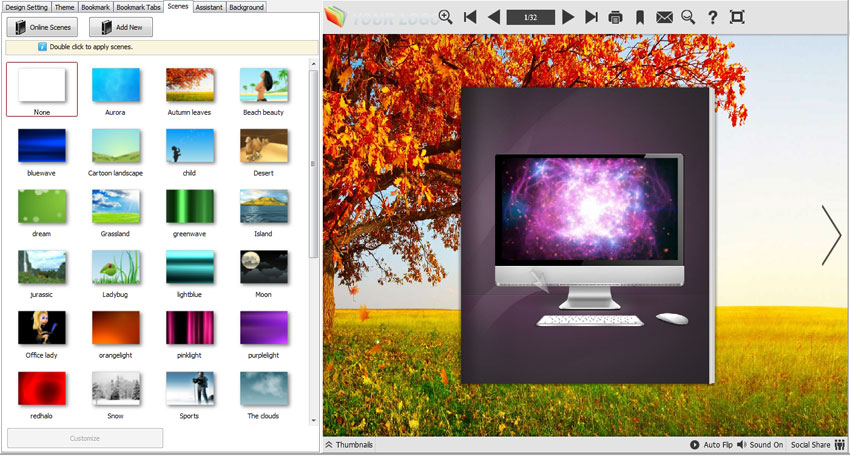This screenshot has height=456, width=850.
Task: Flip to next page with right chevron
Action: click(830, 235)
